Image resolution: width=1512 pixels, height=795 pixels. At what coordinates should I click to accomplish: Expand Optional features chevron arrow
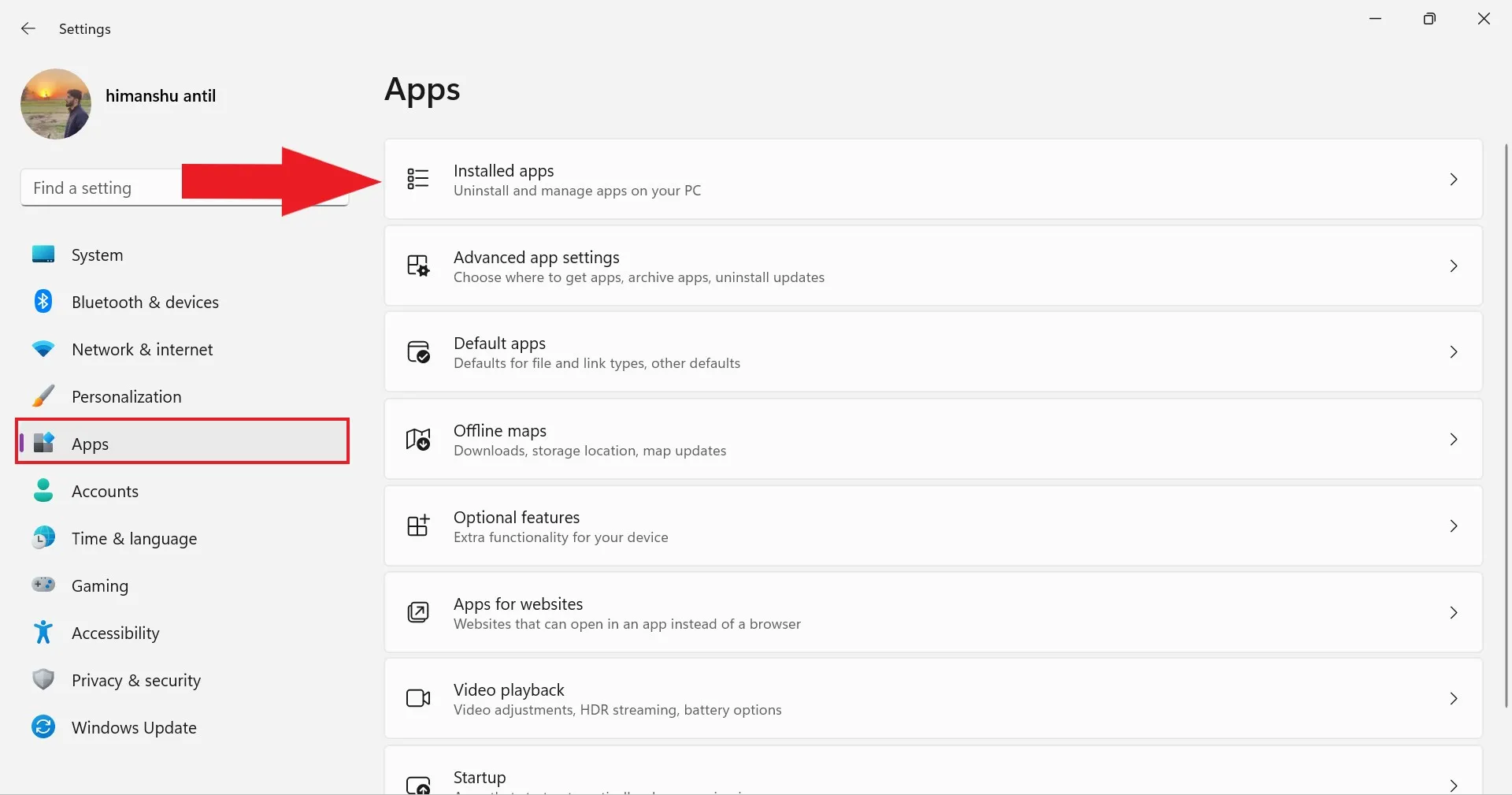point(1454,526)
